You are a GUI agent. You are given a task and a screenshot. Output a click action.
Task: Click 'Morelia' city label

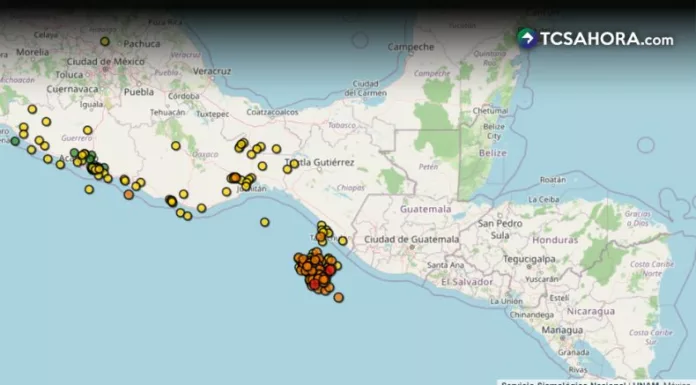pyautogui.click(x=32, y=52)
